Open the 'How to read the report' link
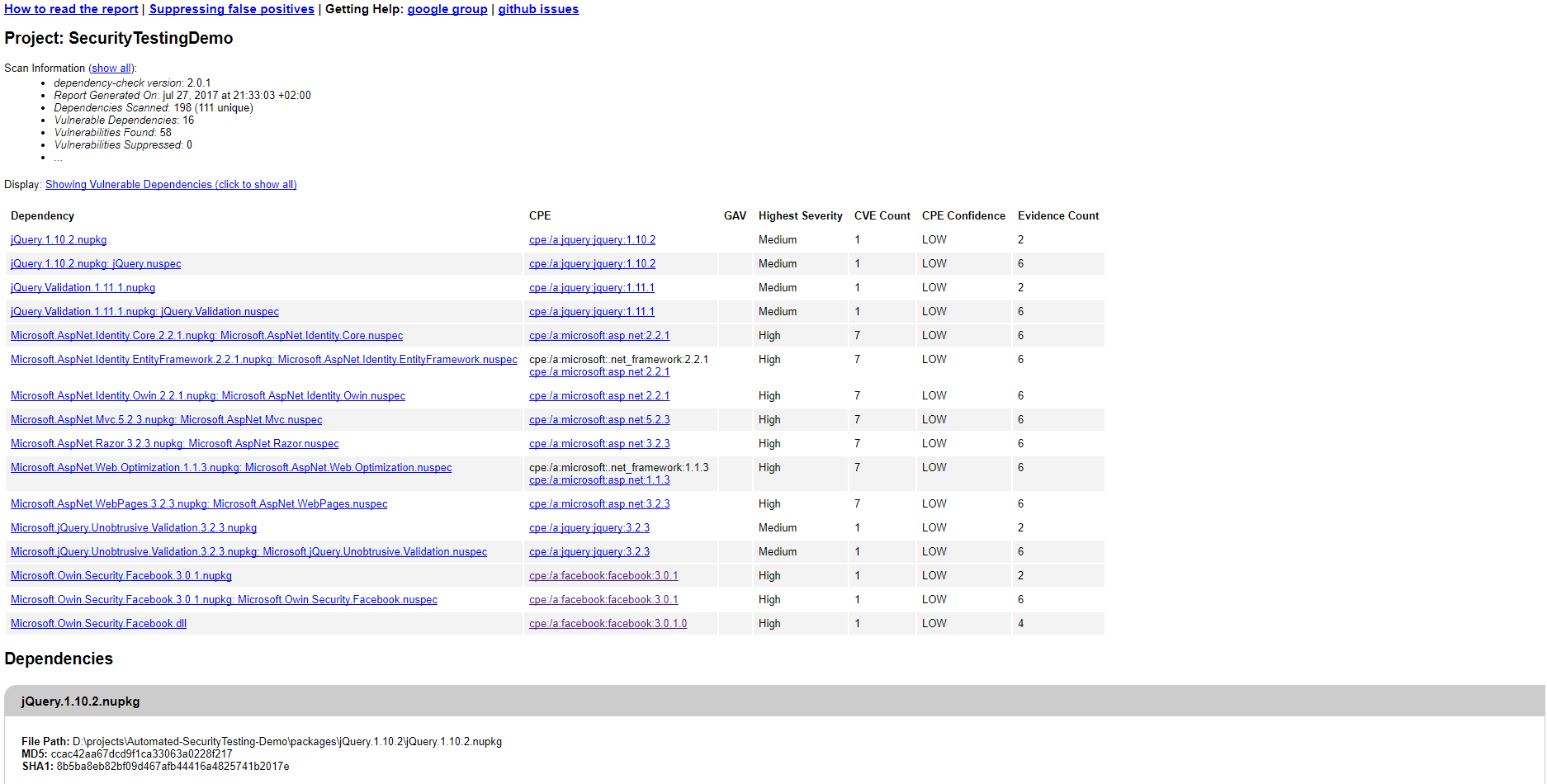This screenshot has width=1547, height=784. tap(71, 9)
